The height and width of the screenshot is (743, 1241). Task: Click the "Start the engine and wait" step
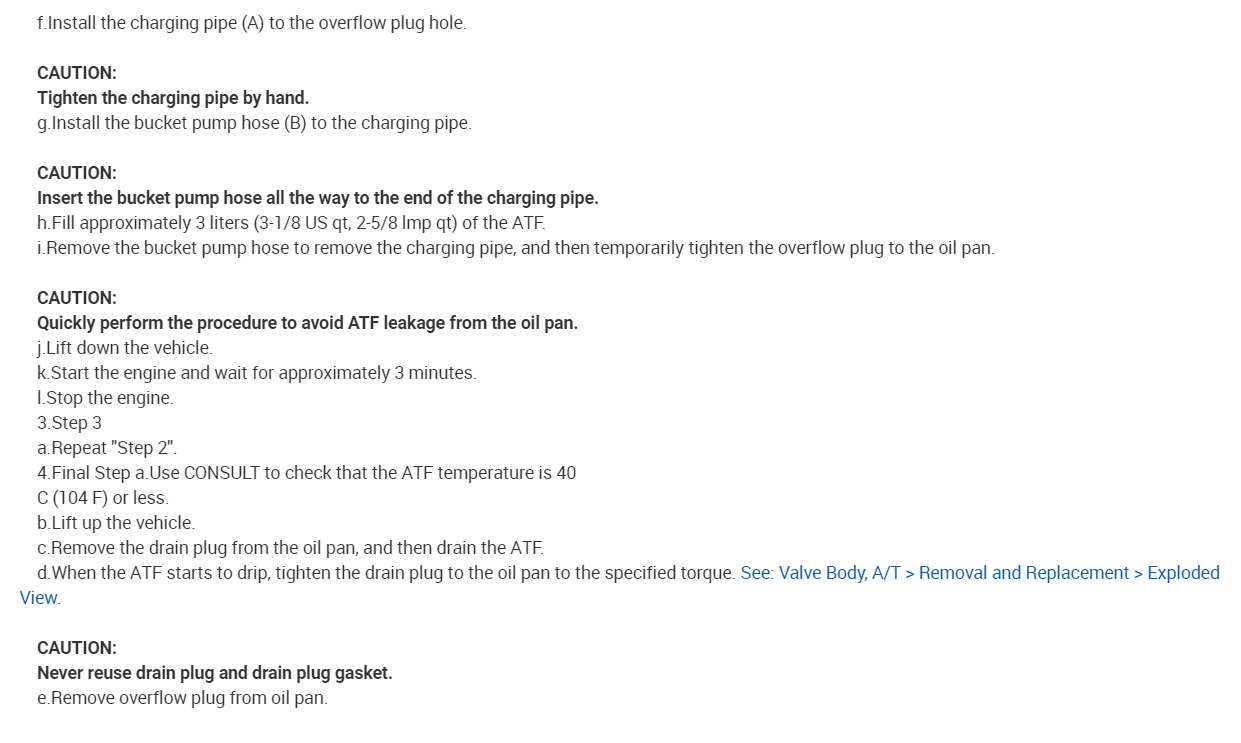point(257,373)
